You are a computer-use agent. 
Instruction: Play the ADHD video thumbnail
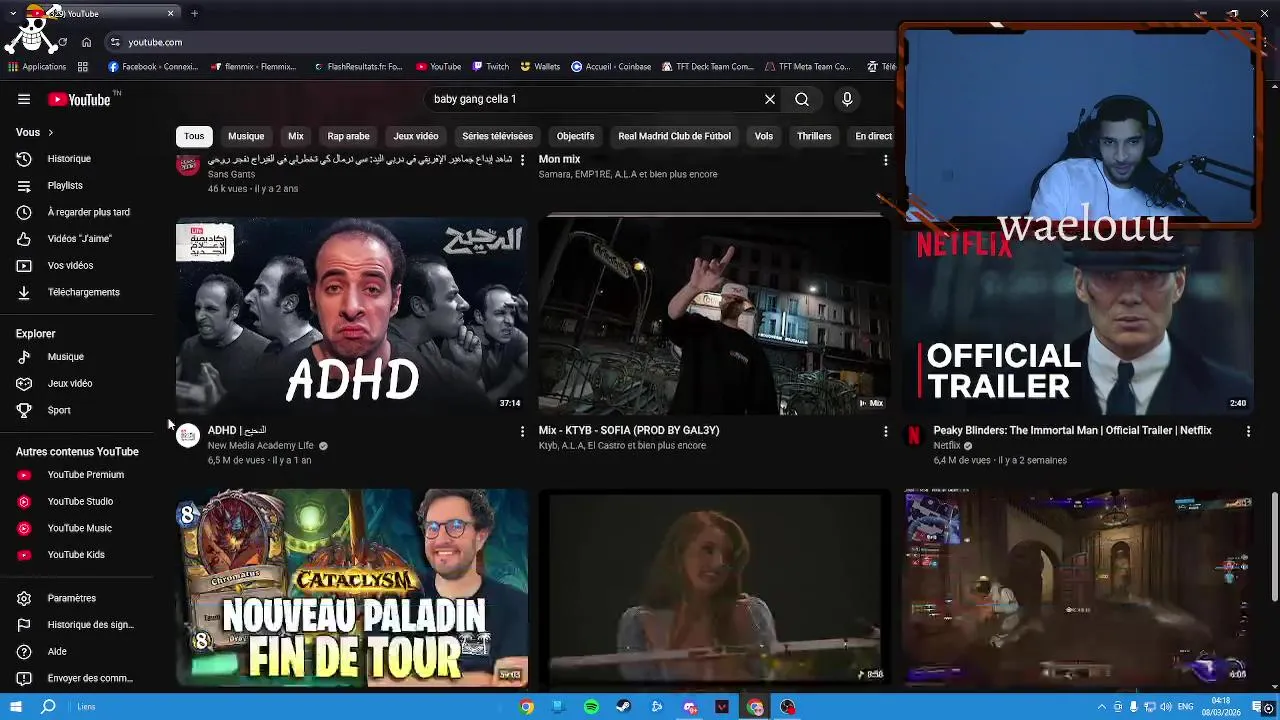[352, 315]
